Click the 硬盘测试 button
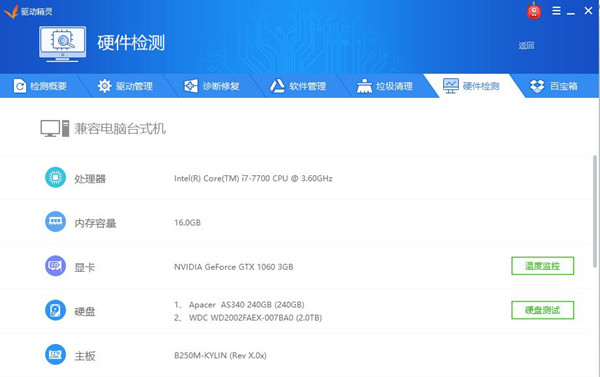 tap(543, 310)
